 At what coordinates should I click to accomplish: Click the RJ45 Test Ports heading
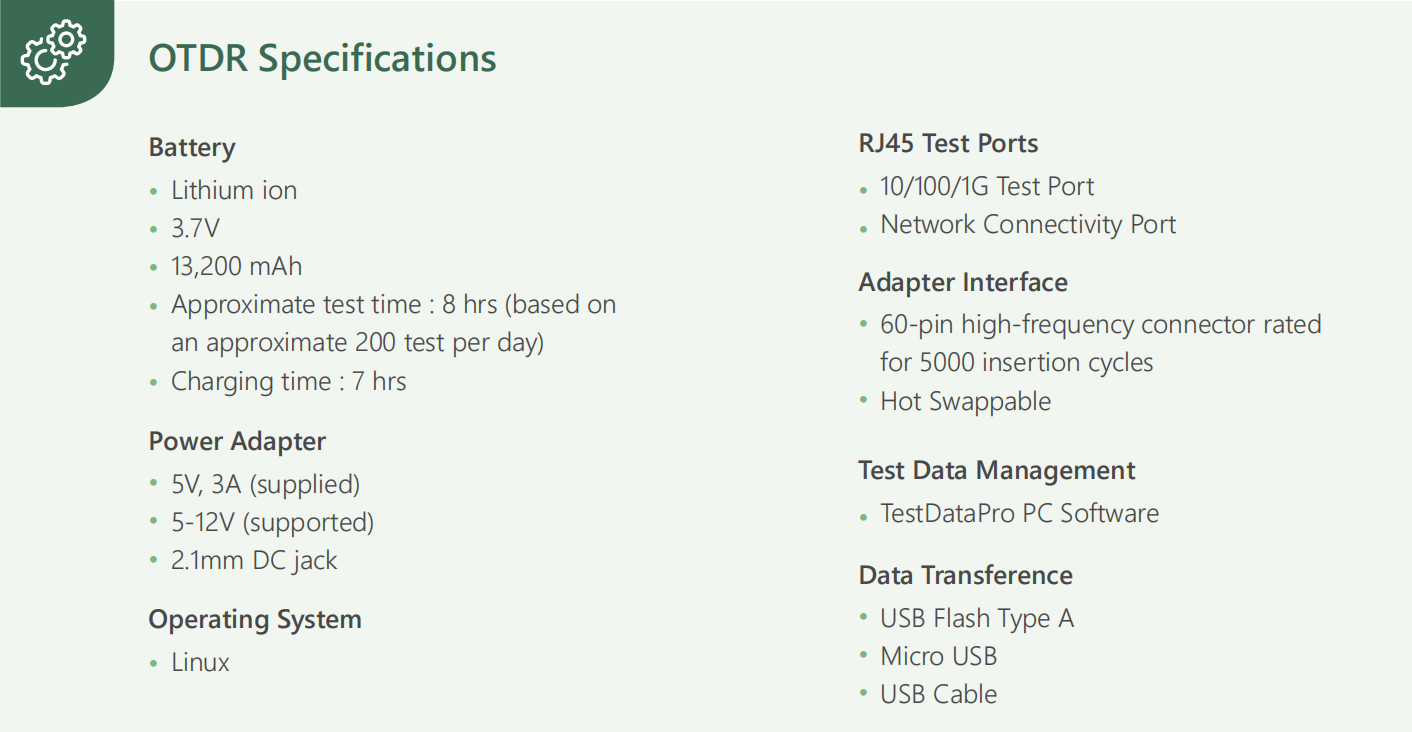tap(948, 143)
